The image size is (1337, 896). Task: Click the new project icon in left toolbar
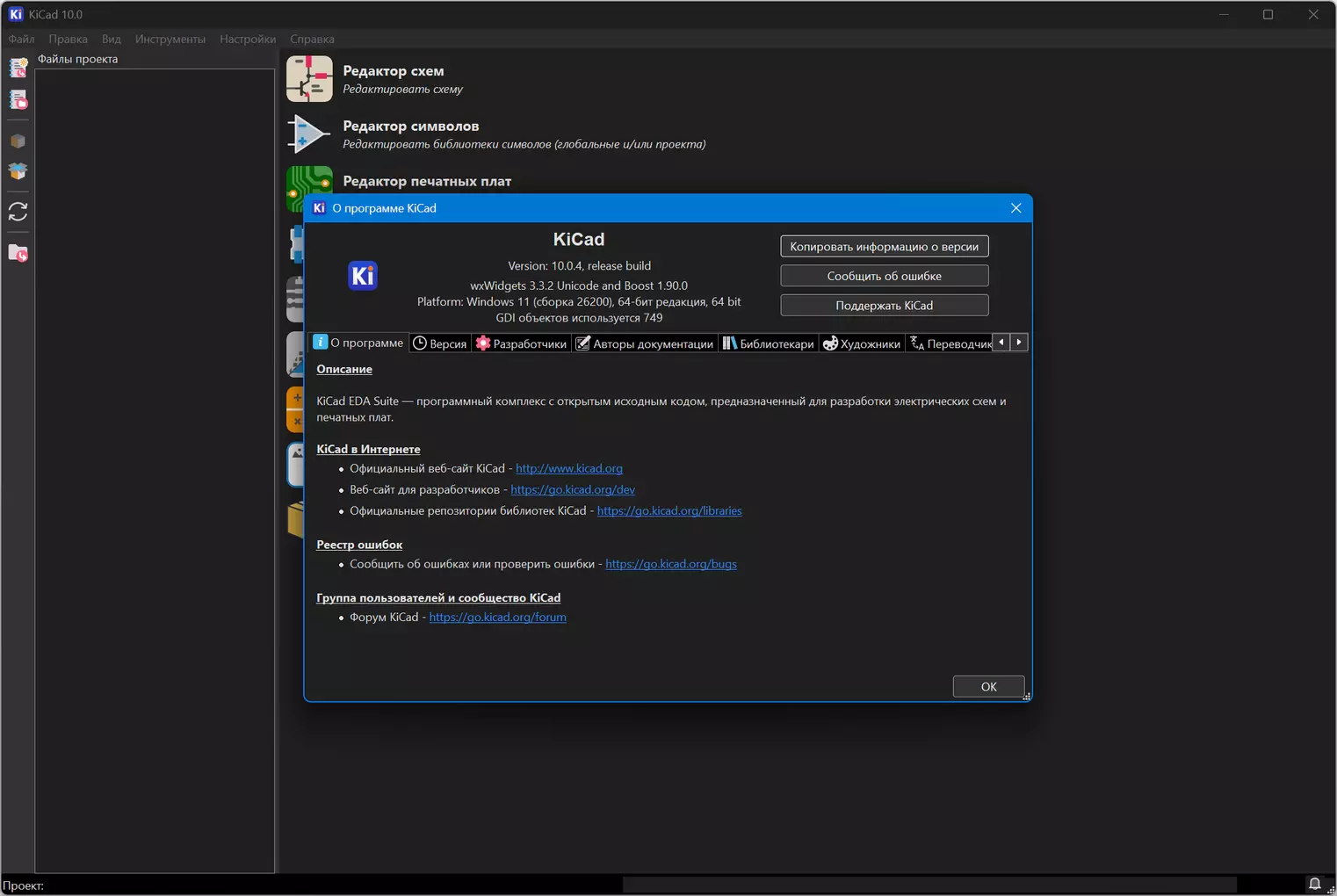point(18,67)
